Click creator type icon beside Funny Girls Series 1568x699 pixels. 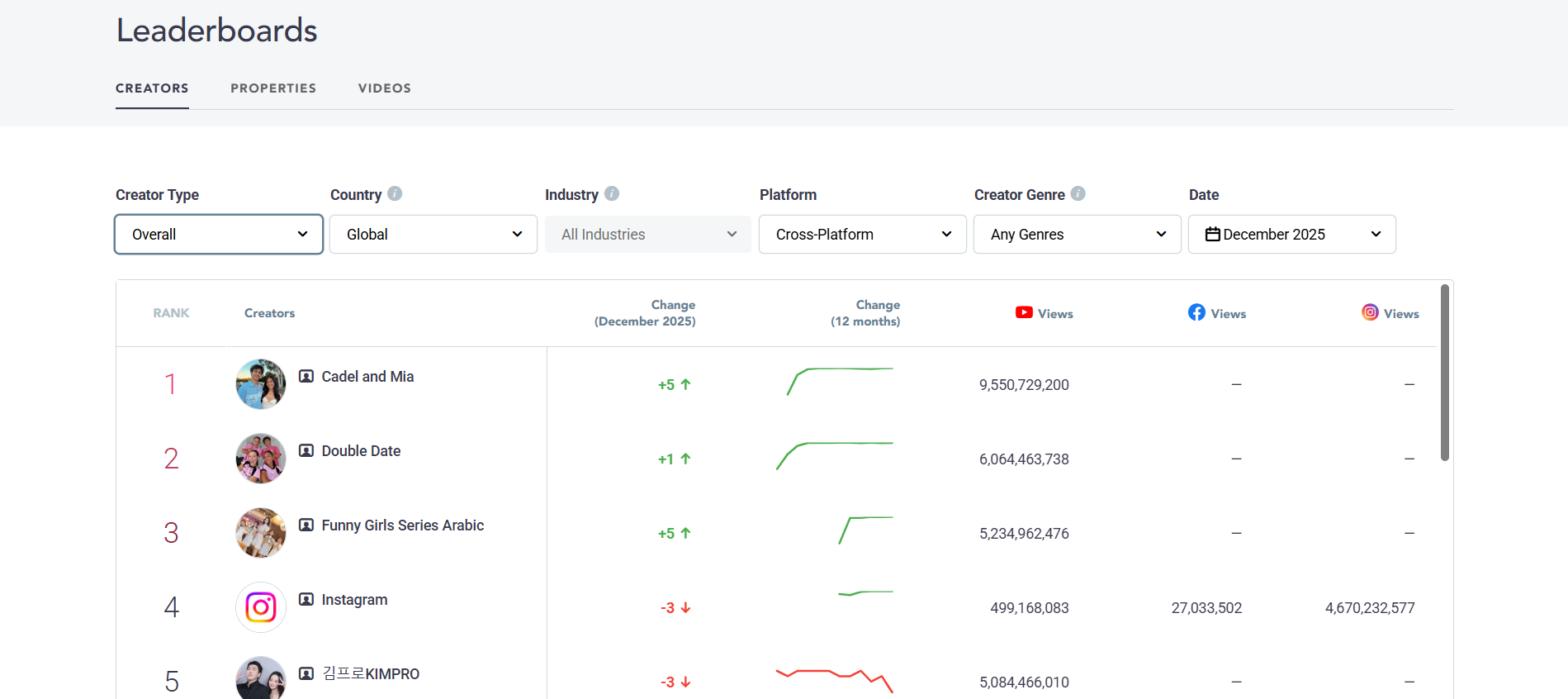(306, 525)
